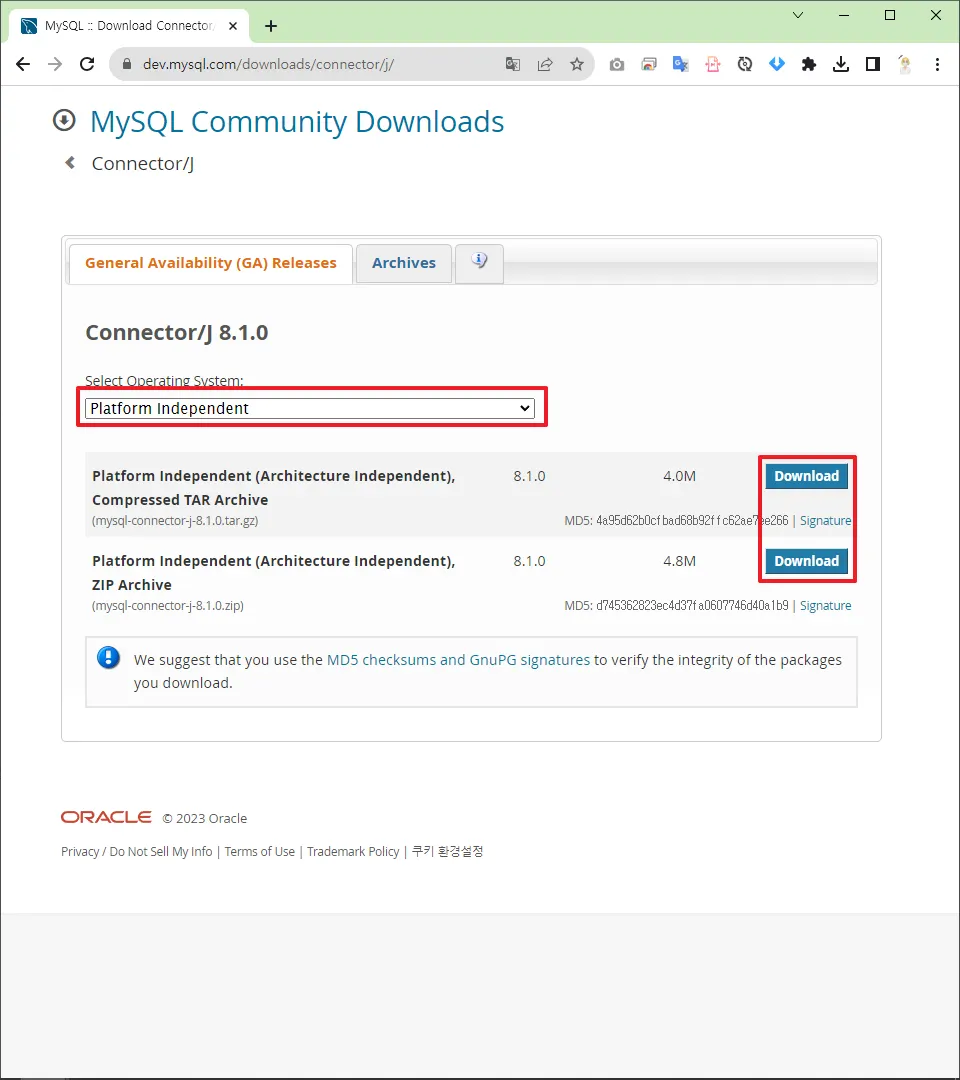Click the Oracle logo
Image resolution: width=960 pixels, height=1080 pixels.
106,817
